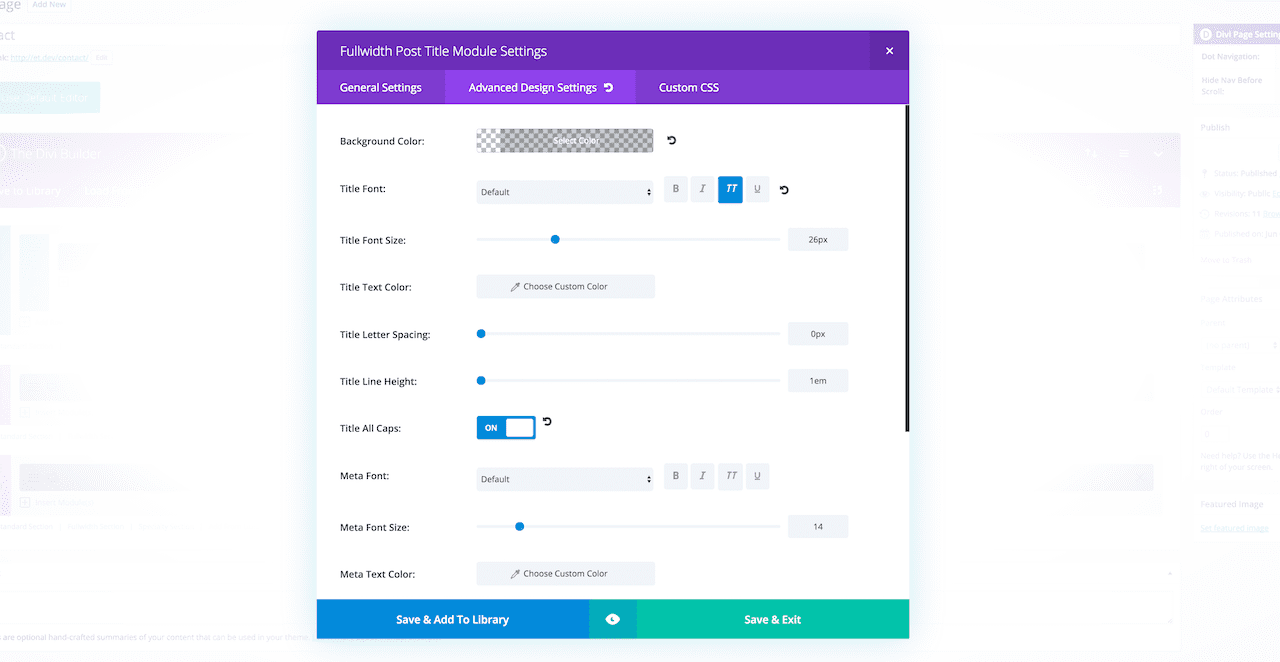1280x662 pixels.
Task: Reset the Title Font style
Action: (784, 190)
